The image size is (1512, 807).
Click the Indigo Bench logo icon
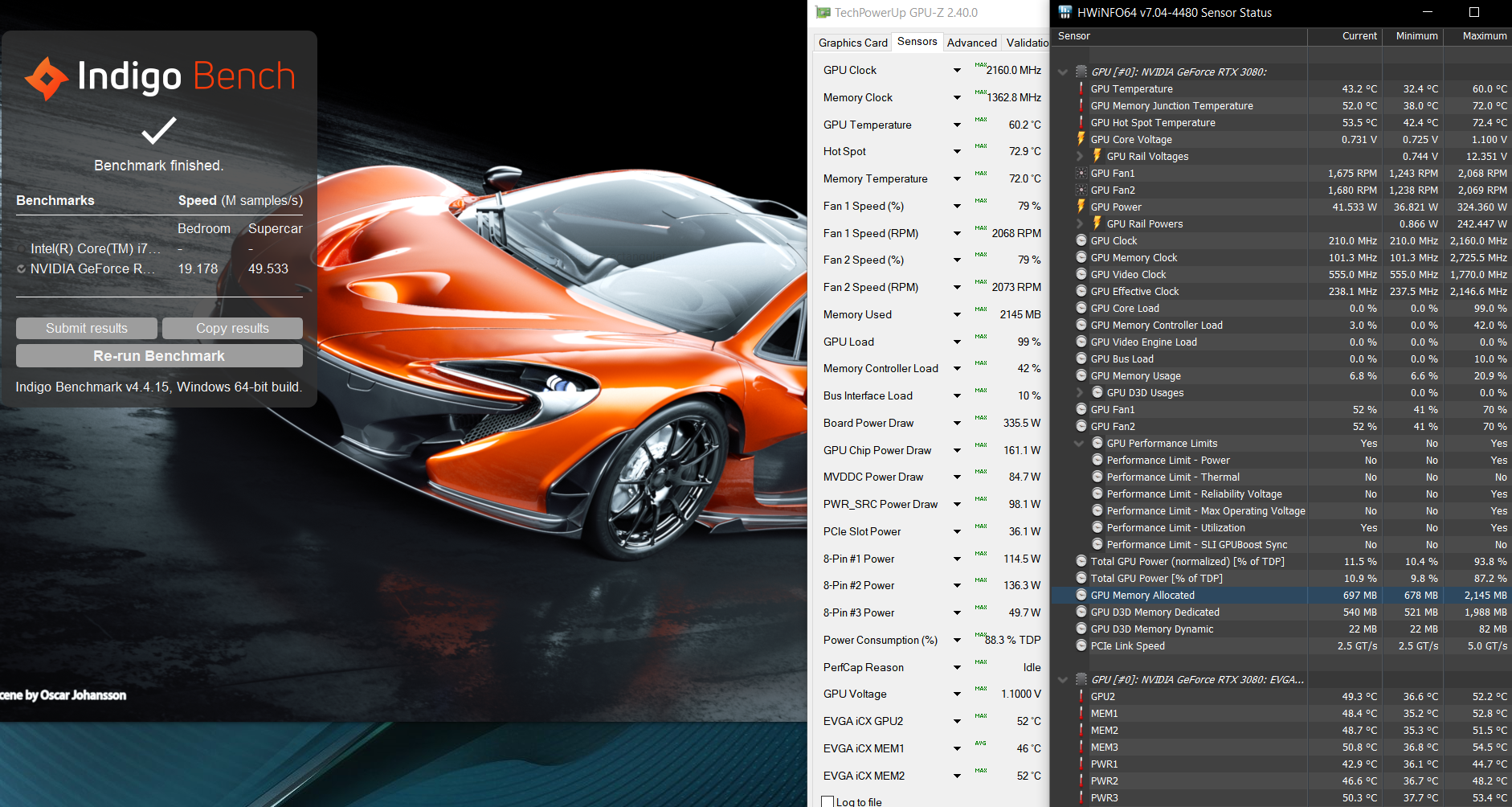click(x=47, y=78)
